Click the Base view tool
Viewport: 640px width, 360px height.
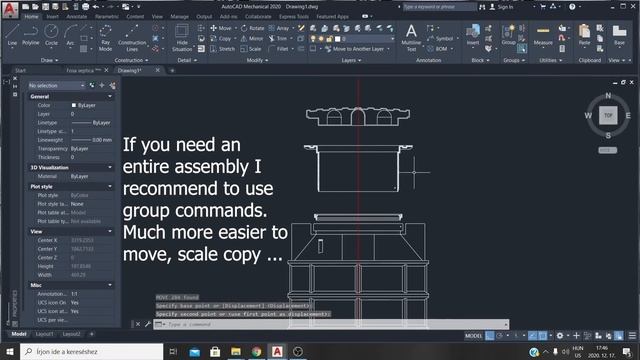(x=619, y=35)
